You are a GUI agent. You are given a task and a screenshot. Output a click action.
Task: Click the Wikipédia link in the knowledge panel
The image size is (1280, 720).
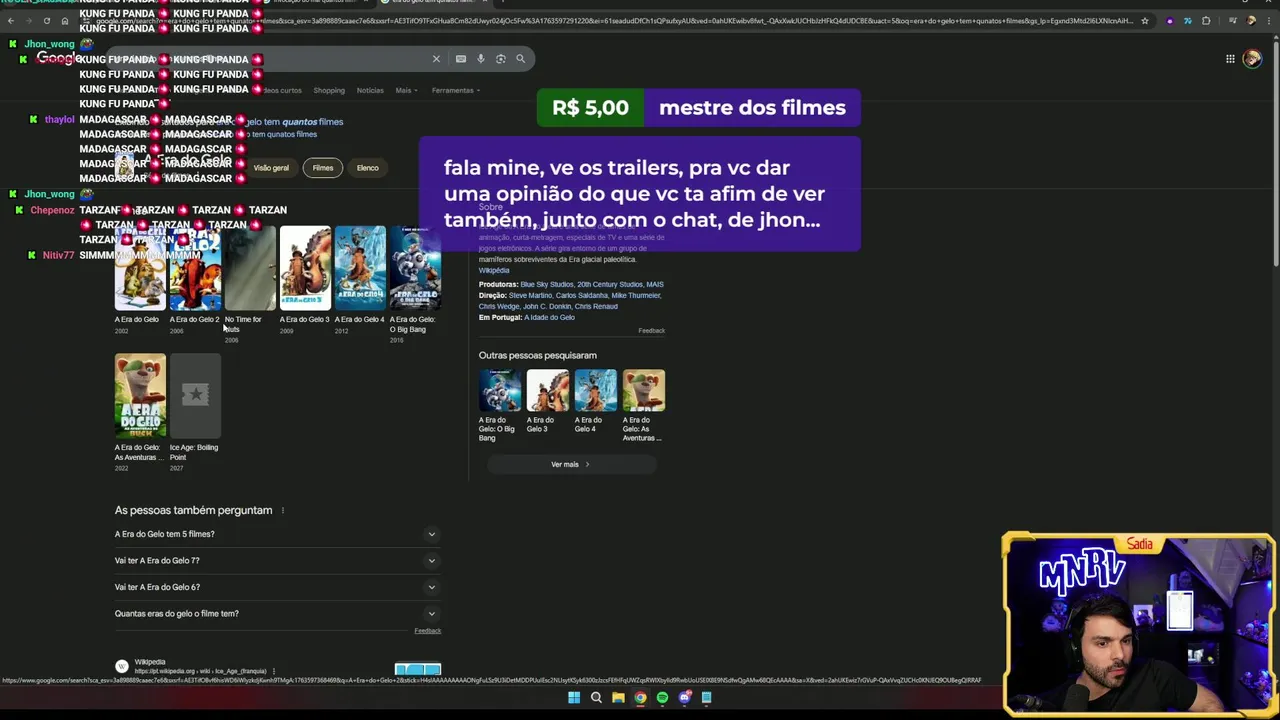point(494,271)
